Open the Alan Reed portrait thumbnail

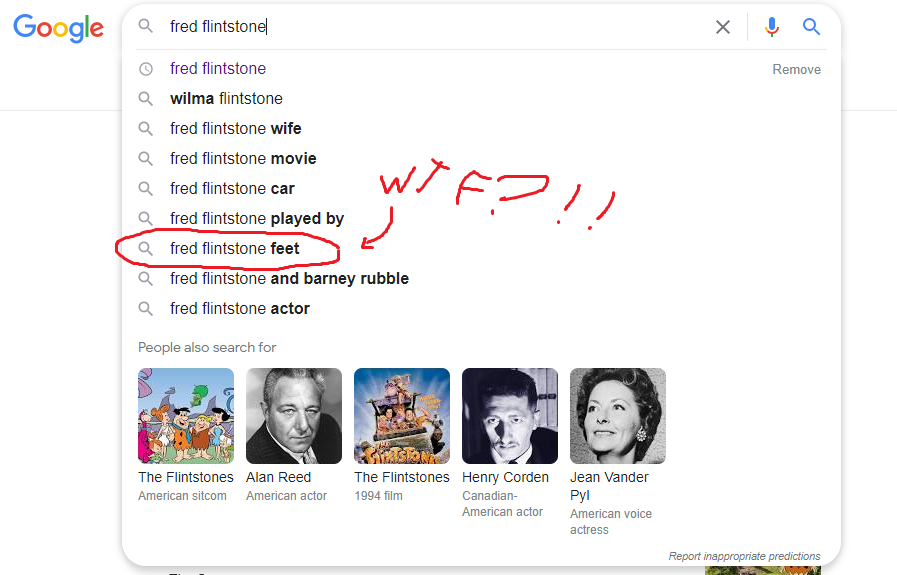pos(294,416)
